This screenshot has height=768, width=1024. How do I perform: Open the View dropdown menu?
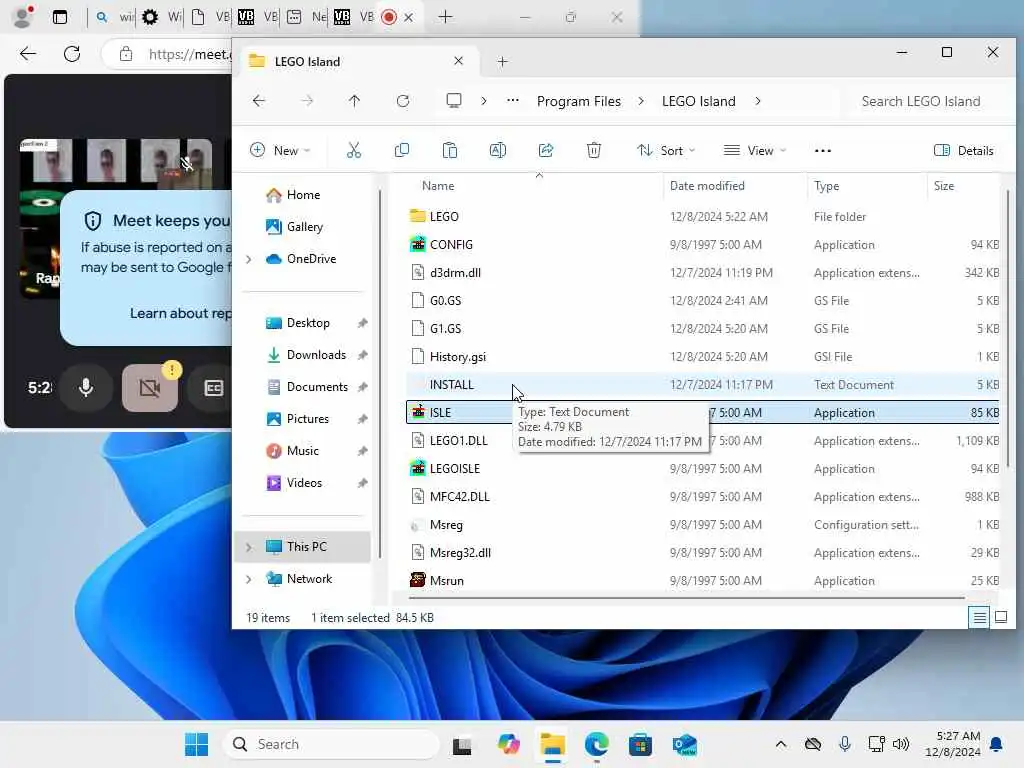[x=755, y=151]
